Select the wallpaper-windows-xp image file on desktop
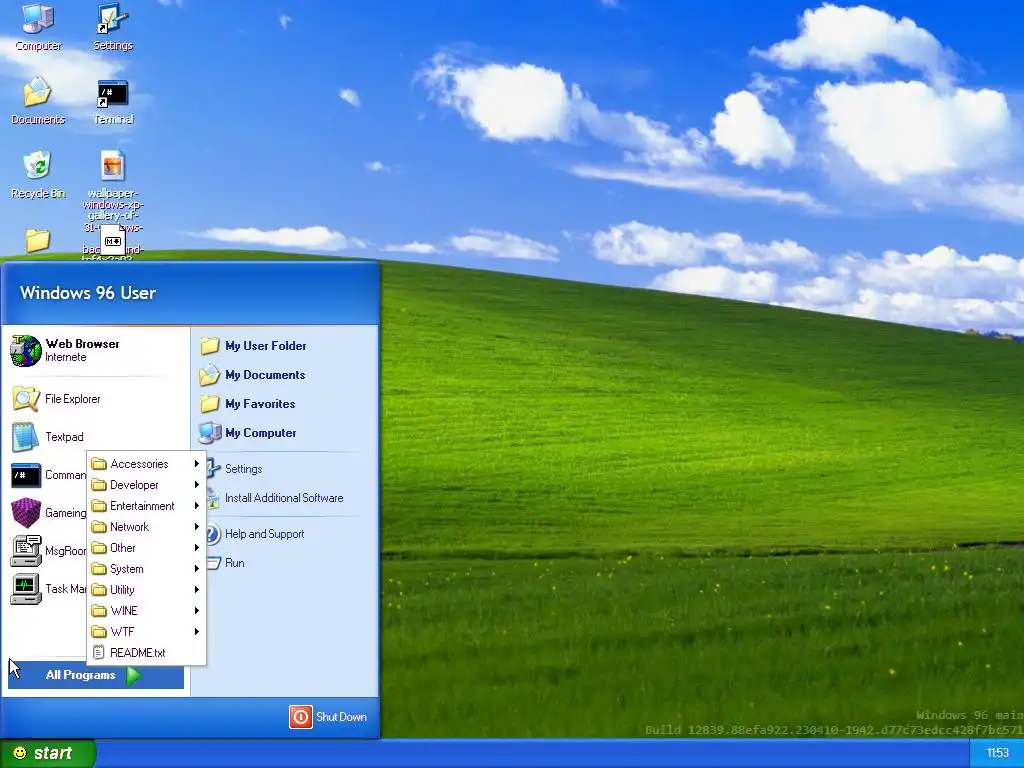This screenshot has width=1024, height=768. (112, 165)
